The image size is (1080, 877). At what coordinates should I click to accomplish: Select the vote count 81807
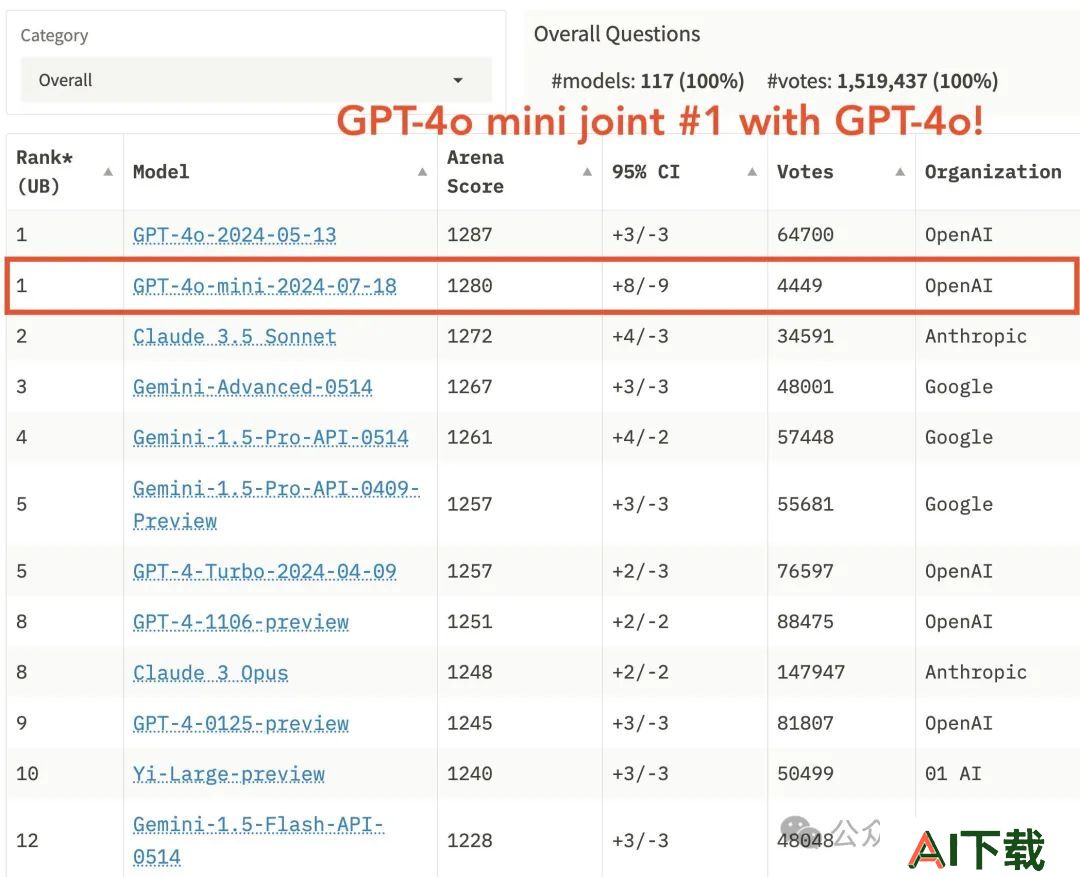[x=804, y=723]
